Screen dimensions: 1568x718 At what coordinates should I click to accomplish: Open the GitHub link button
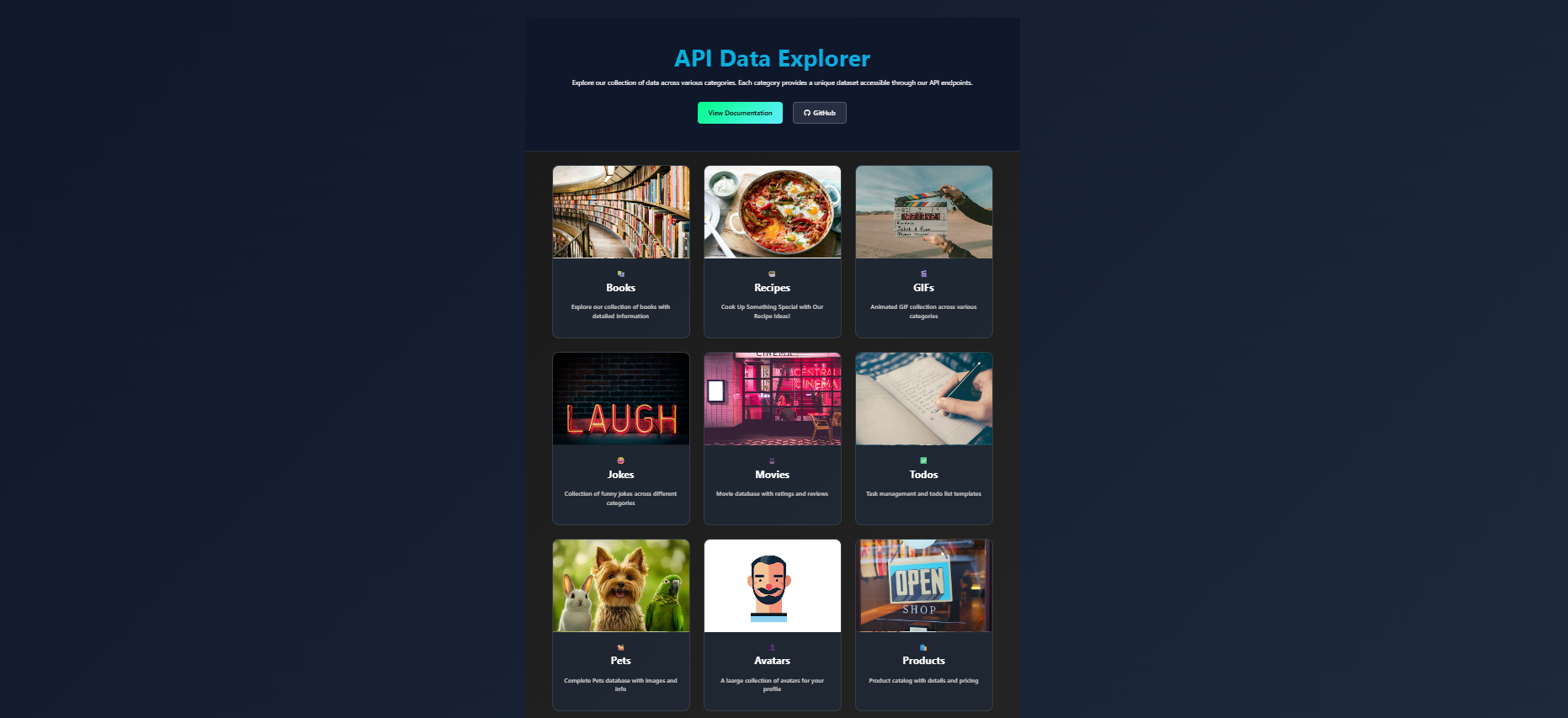coord(819,113)
